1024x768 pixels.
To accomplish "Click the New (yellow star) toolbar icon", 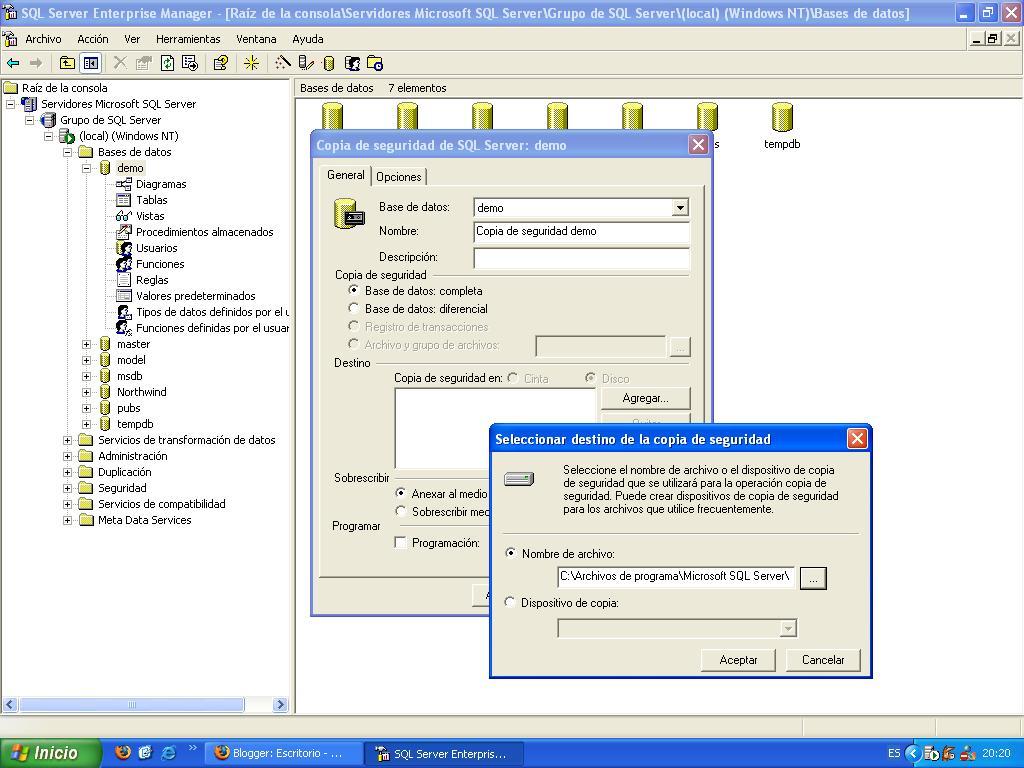I will [251, 63].
